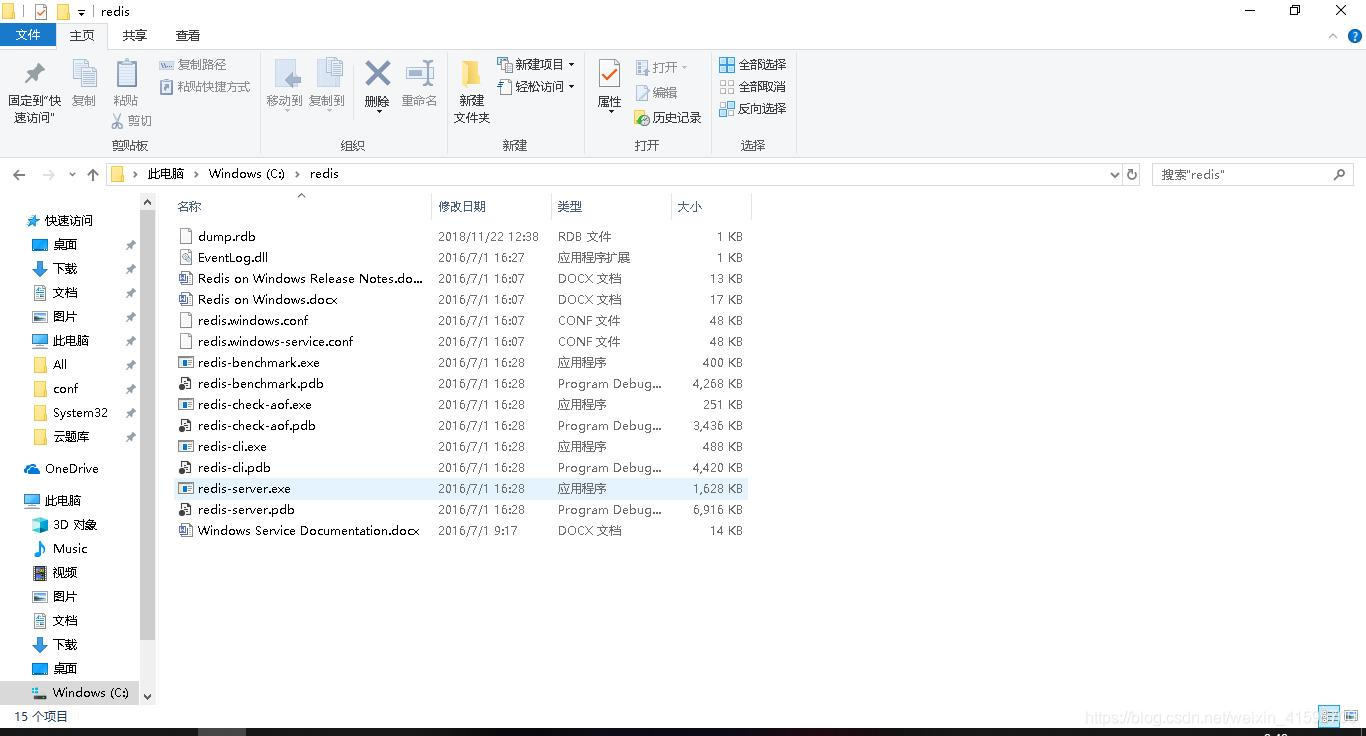Click the navigation pane scrollbar up arrow
The width and height of the screenshot is (1366, 736).
click(147, 202)
